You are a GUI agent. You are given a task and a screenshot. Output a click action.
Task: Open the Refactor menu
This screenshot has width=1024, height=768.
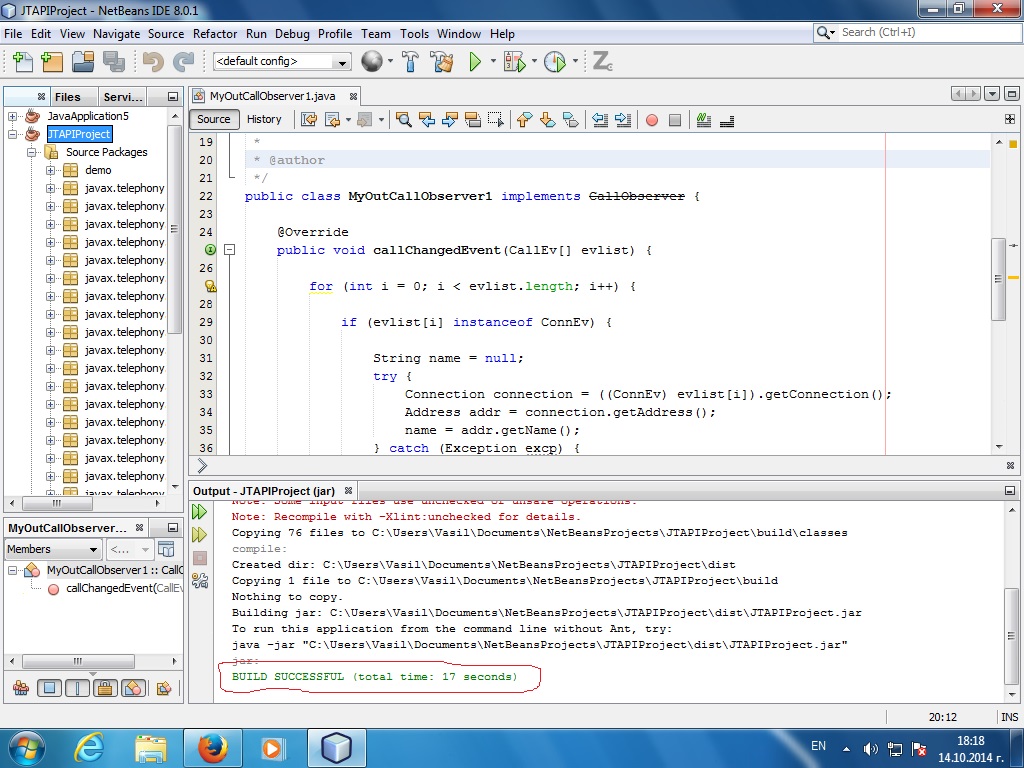coord(215,33)
